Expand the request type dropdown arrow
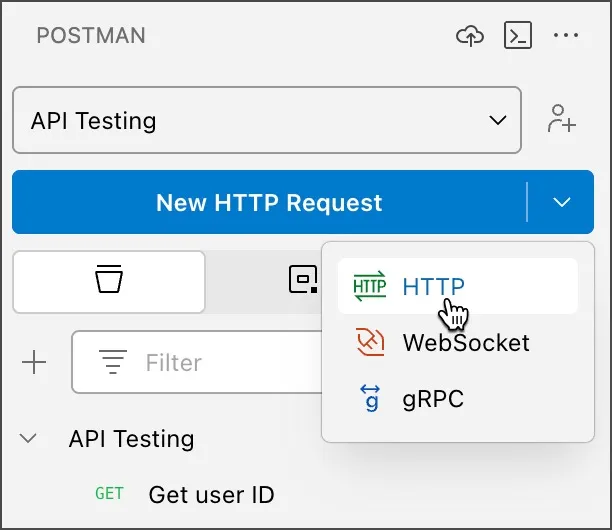 (x=562, y=202)
